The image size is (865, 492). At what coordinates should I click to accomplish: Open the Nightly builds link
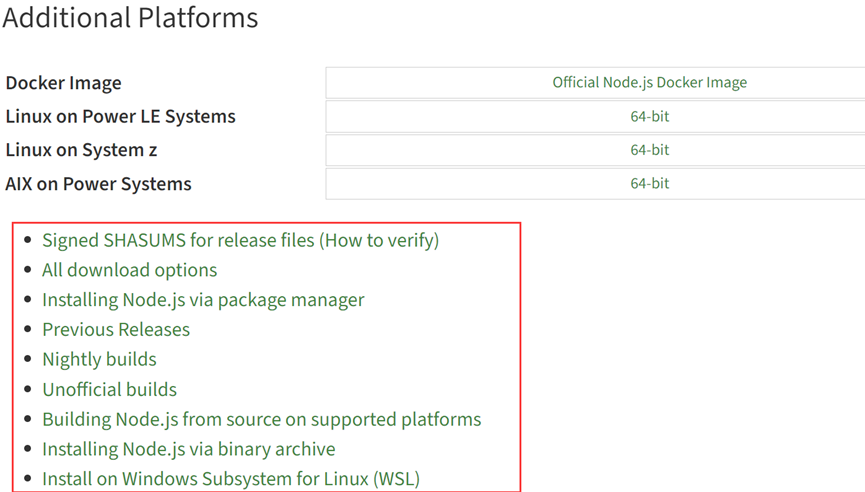coord(99,359)
